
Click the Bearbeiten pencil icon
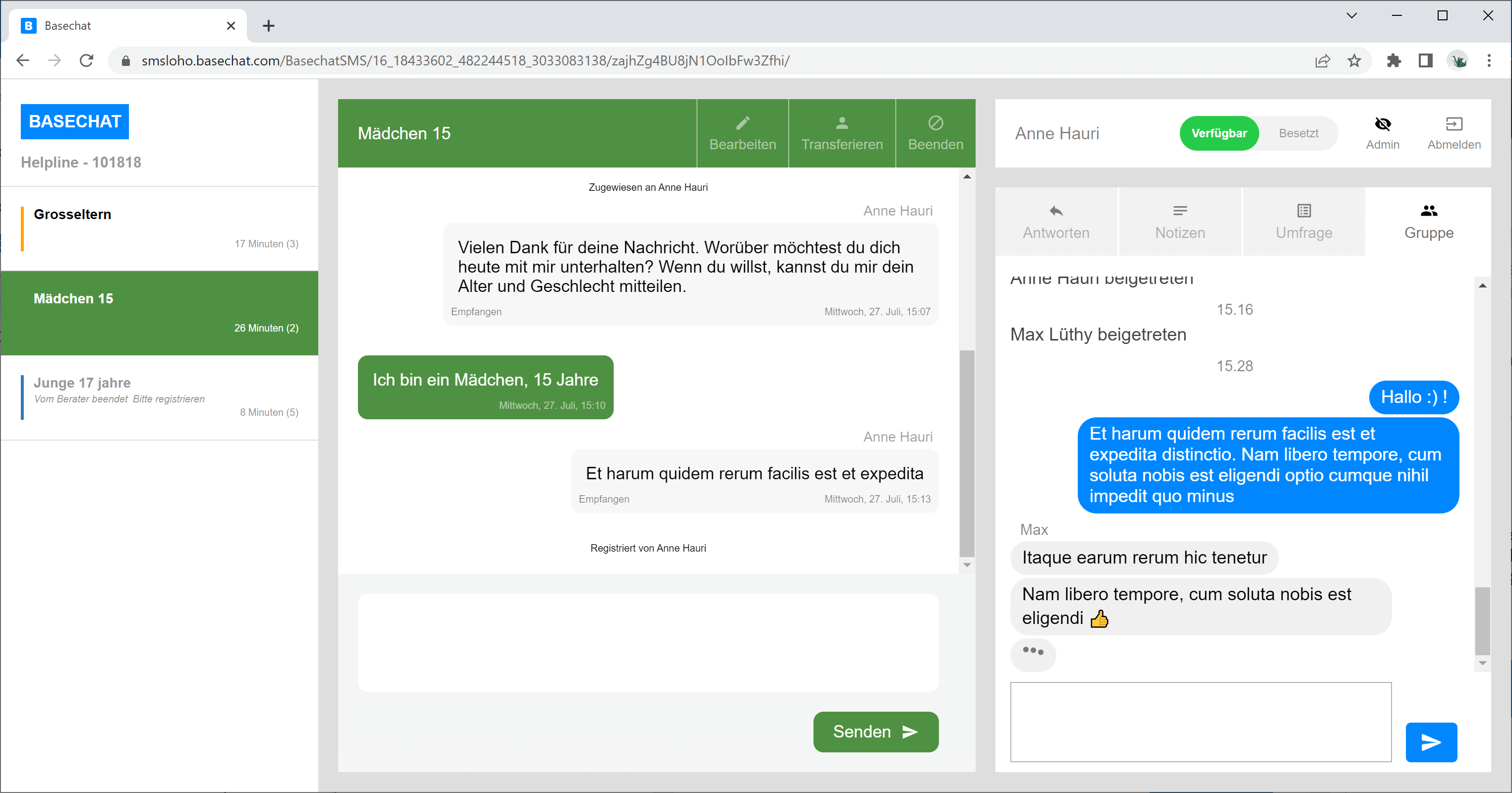(x=743, y=123)
